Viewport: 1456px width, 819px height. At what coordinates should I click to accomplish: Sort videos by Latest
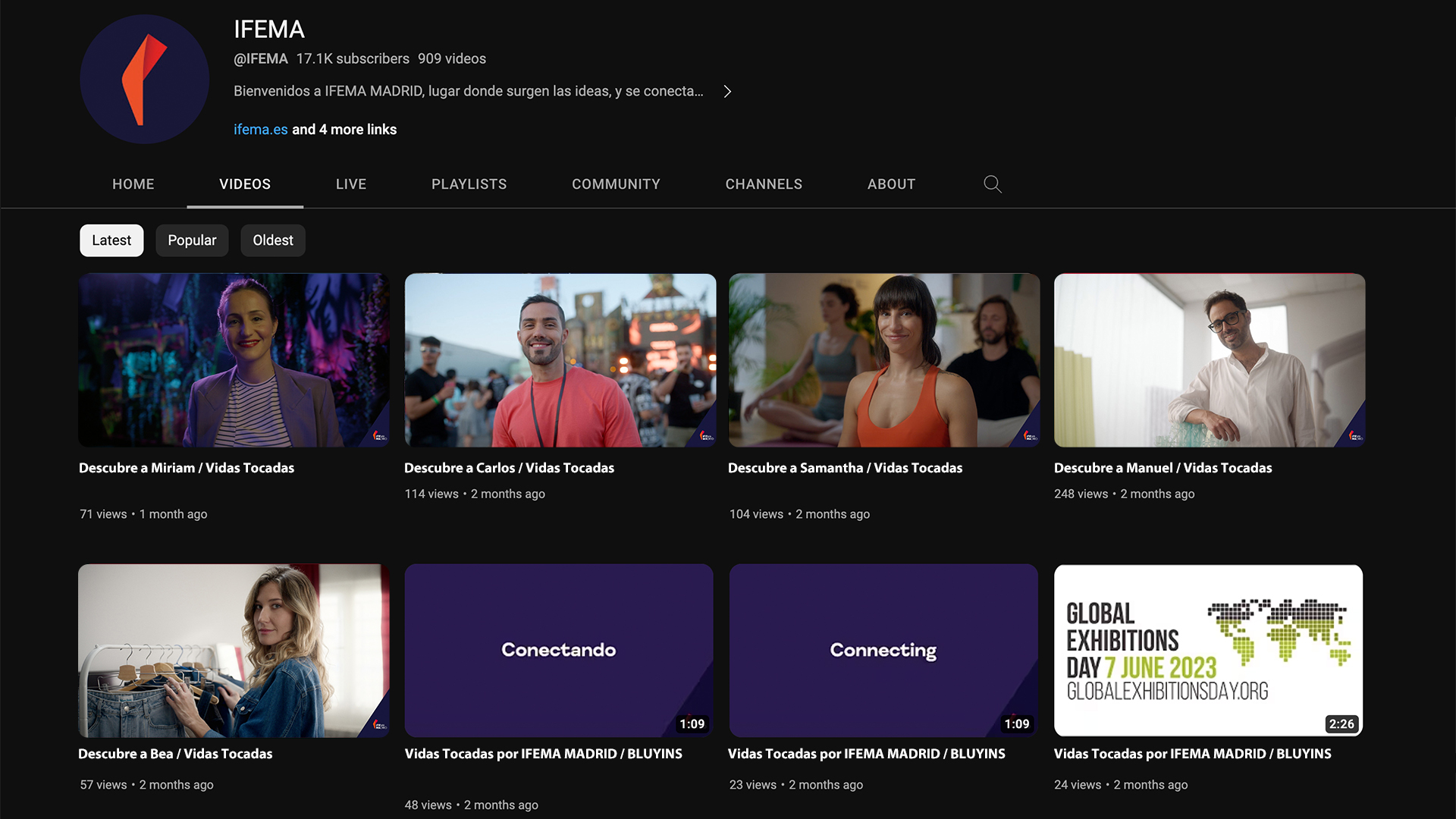click(x=111, y=240)
